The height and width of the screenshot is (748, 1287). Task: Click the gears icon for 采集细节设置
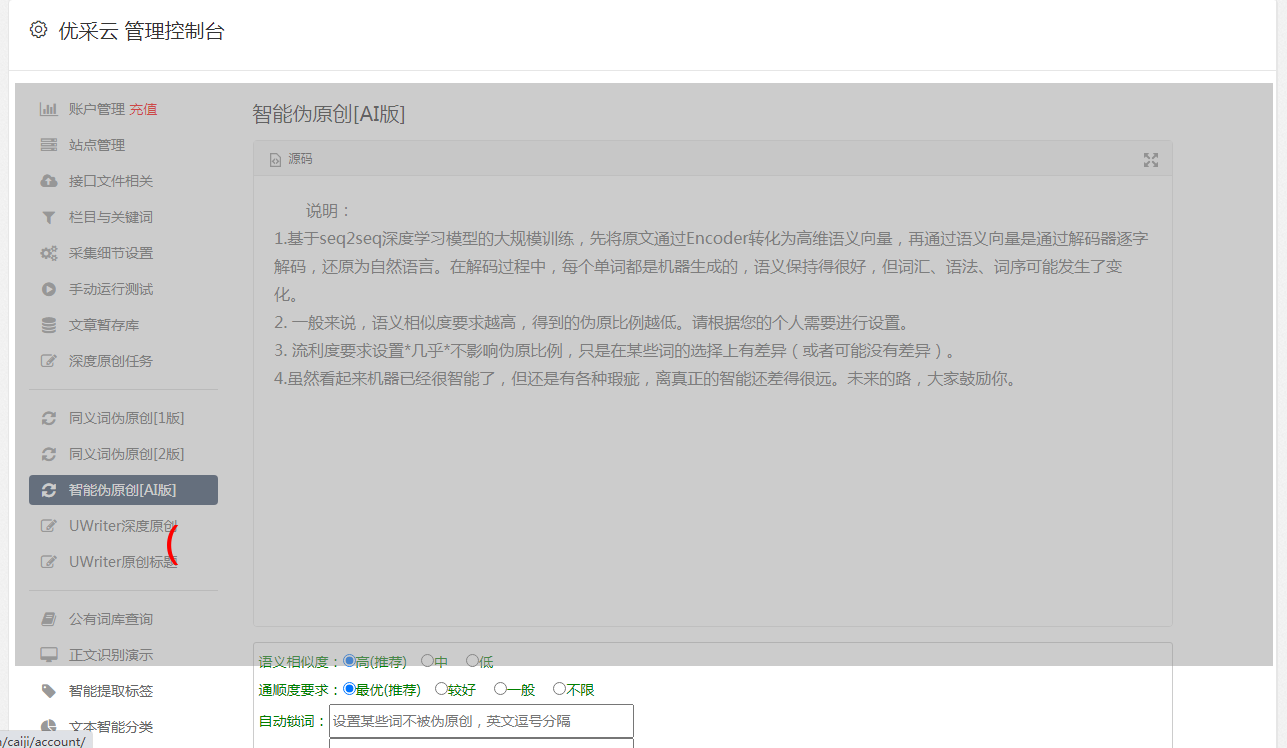pyautogui.click(x=48, y=253)
